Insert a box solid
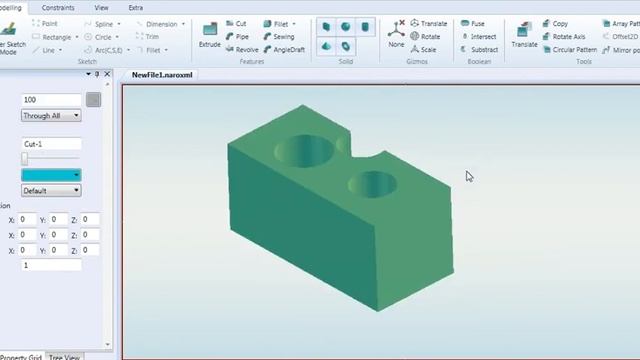The height and width of the screenshot is (360, 640). (326, 27)
